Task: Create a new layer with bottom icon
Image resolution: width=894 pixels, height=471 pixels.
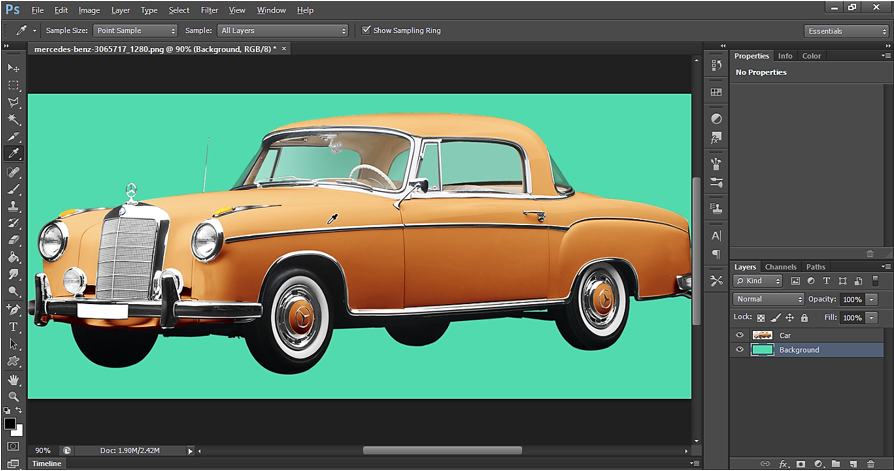Action: click(x=854, y=464)
